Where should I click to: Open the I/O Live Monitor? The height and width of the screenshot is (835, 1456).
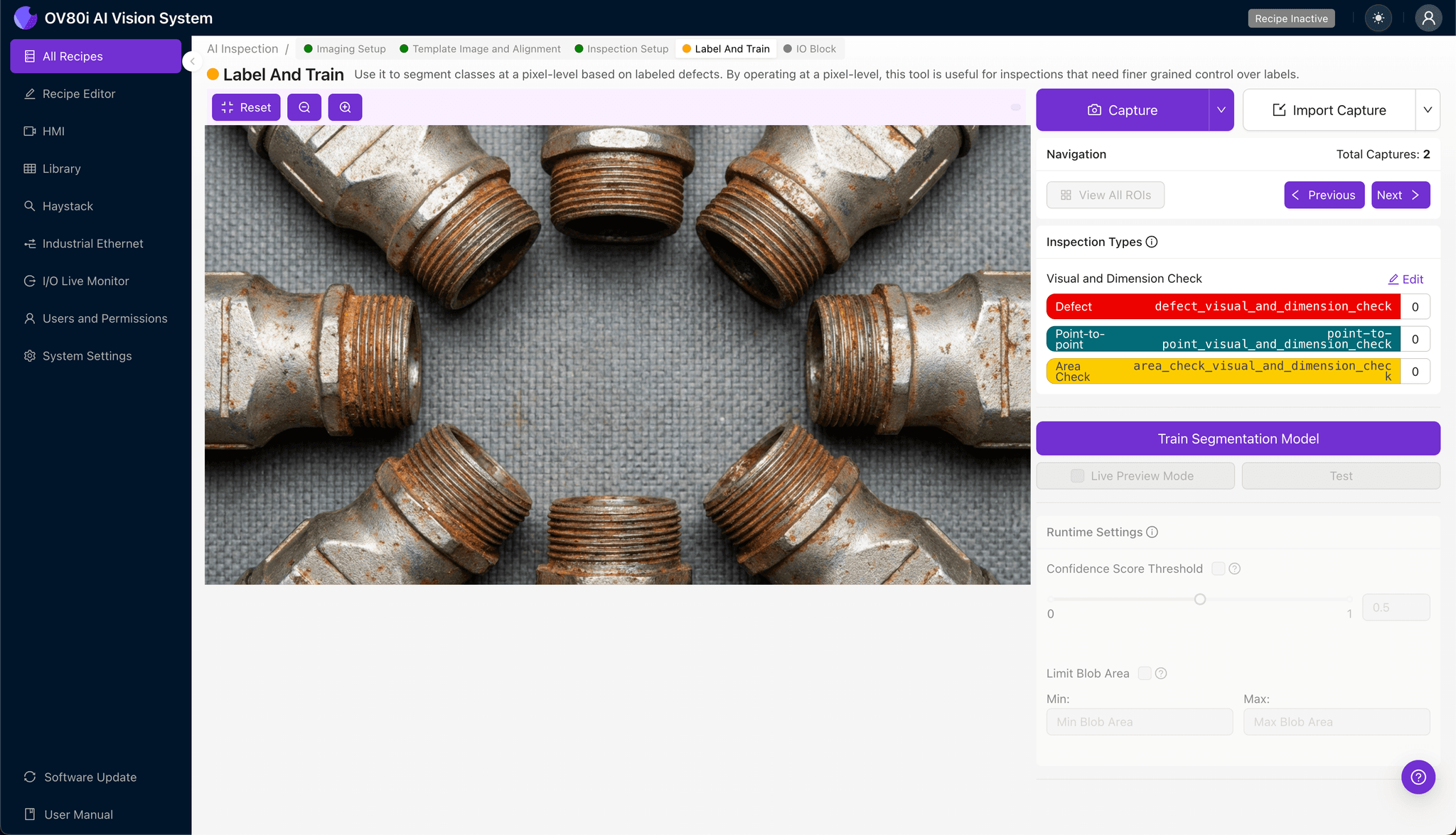pos(83,281)
